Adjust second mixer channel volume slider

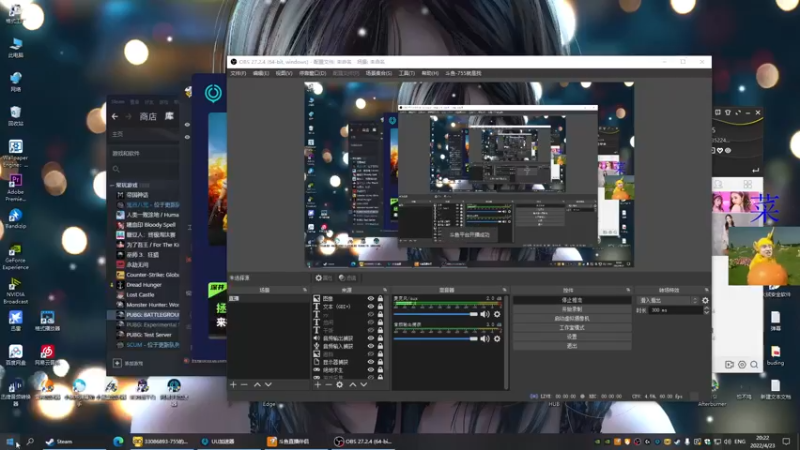[436, 339]
